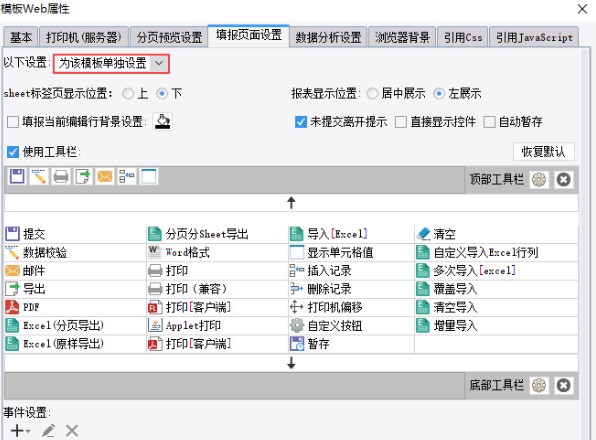The height and width of the screenshot is (440, 596).
Task: Move selected tool up with the up arrow
Action: coord(292,203)
